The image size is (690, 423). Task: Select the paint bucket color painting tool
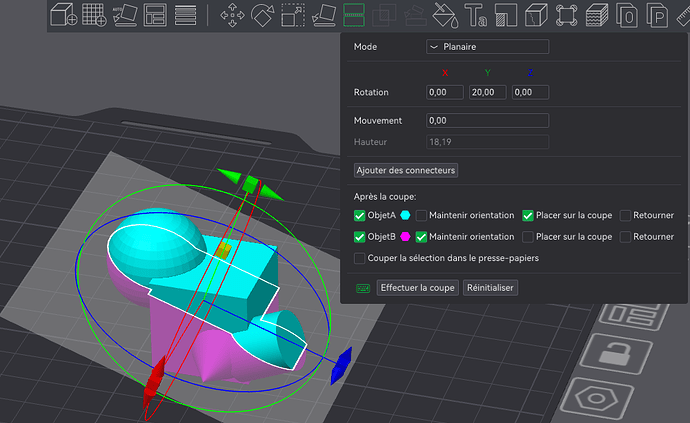445,15
